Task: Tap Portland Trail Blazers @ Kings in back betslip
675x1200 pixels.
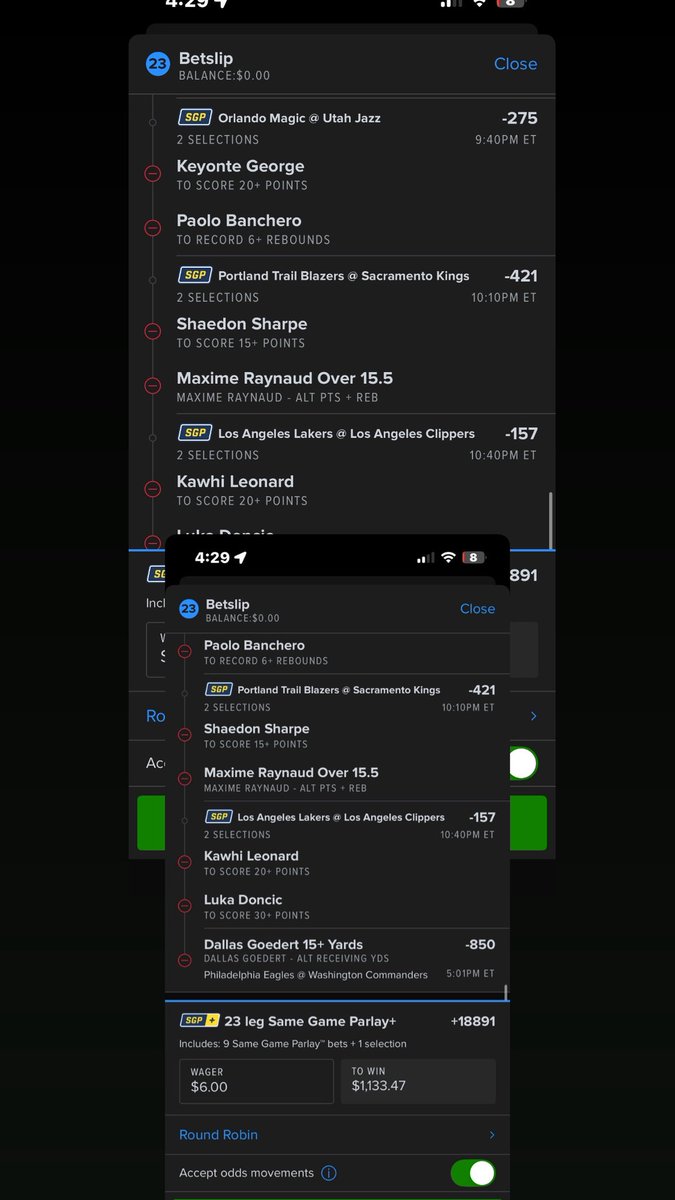Action: (344, 276)
